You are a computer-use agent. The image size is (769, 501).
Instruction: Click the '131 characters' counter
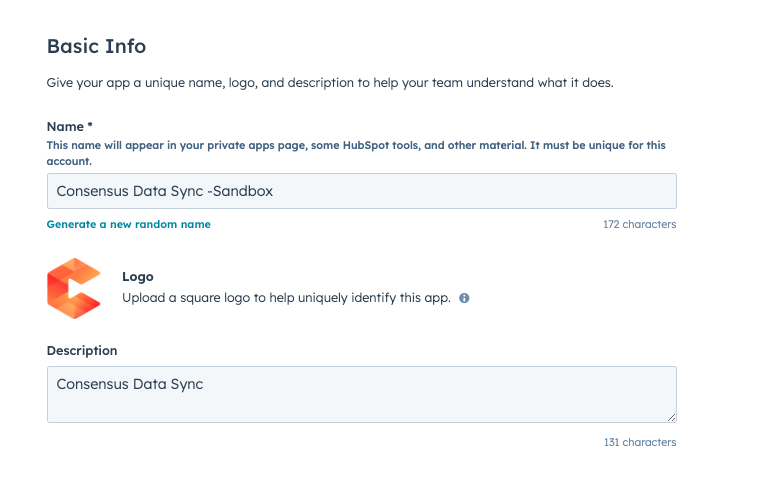click(x=640, y=442)
